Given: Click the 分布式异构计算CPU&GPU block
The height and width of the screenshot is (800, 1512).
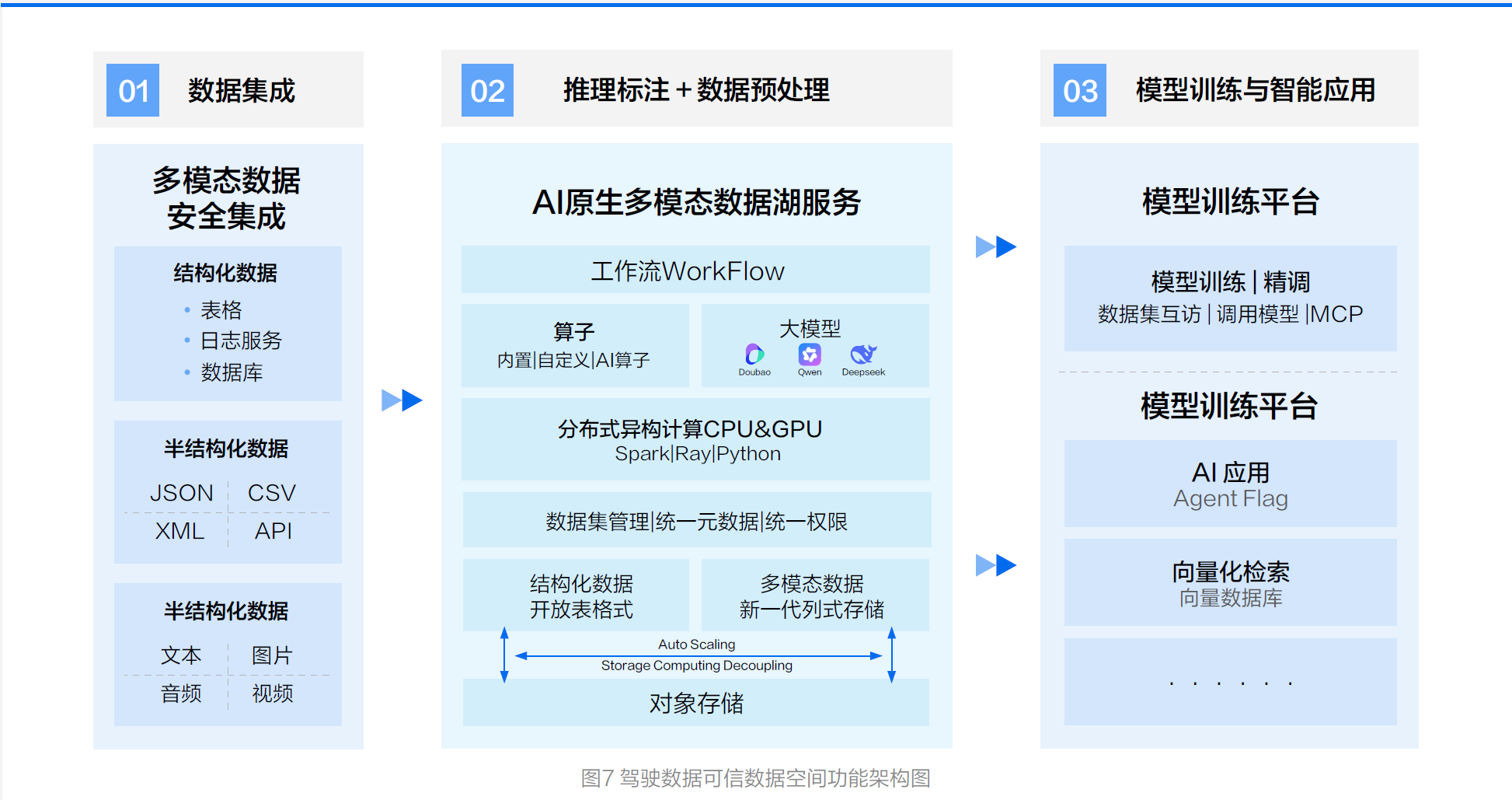Looking at the screenshot, I should pos(695,440).
